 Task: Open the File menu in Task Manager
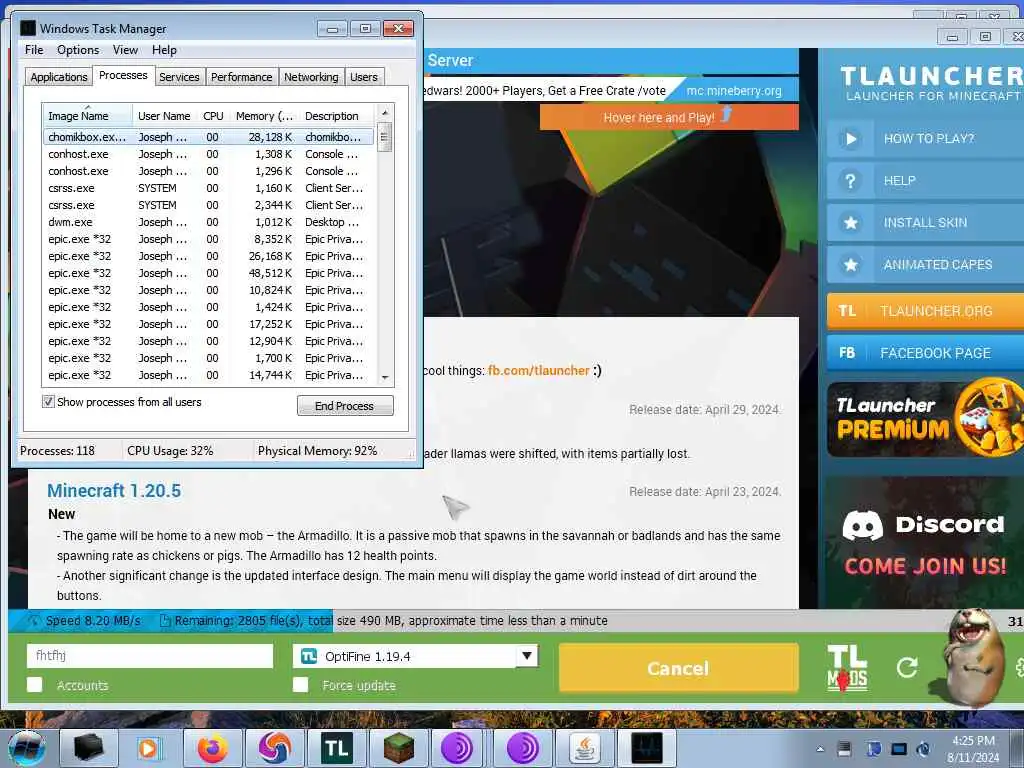click(x=34, y=50)
